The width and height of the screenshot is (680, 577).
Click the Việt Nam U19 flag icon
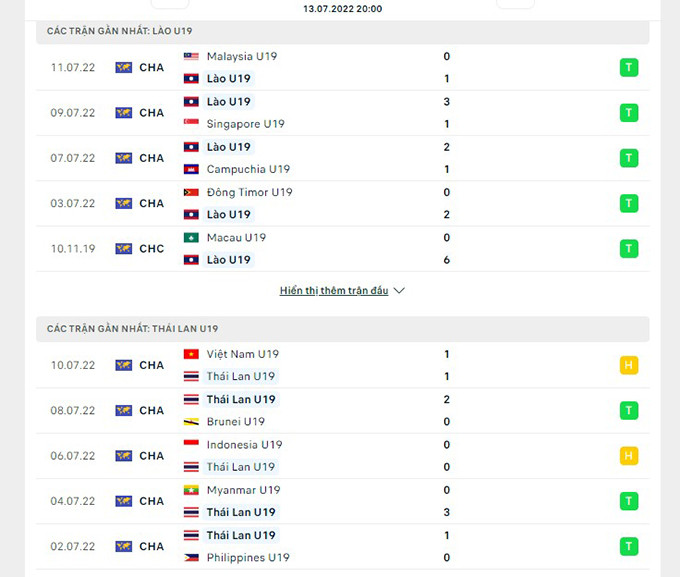(x=191, y=354)
